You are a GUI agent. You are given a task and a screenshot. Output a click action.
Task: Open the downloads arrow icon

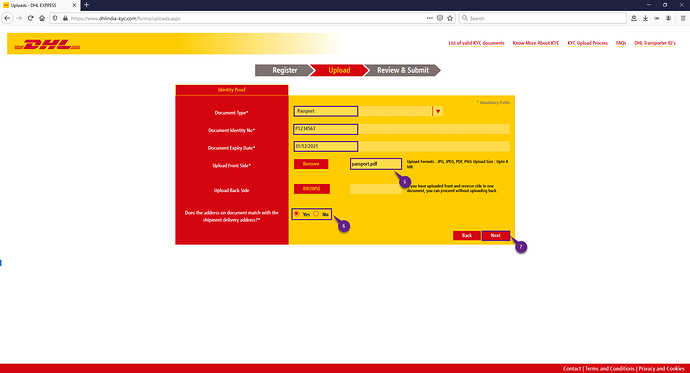(x=645, y=18)
